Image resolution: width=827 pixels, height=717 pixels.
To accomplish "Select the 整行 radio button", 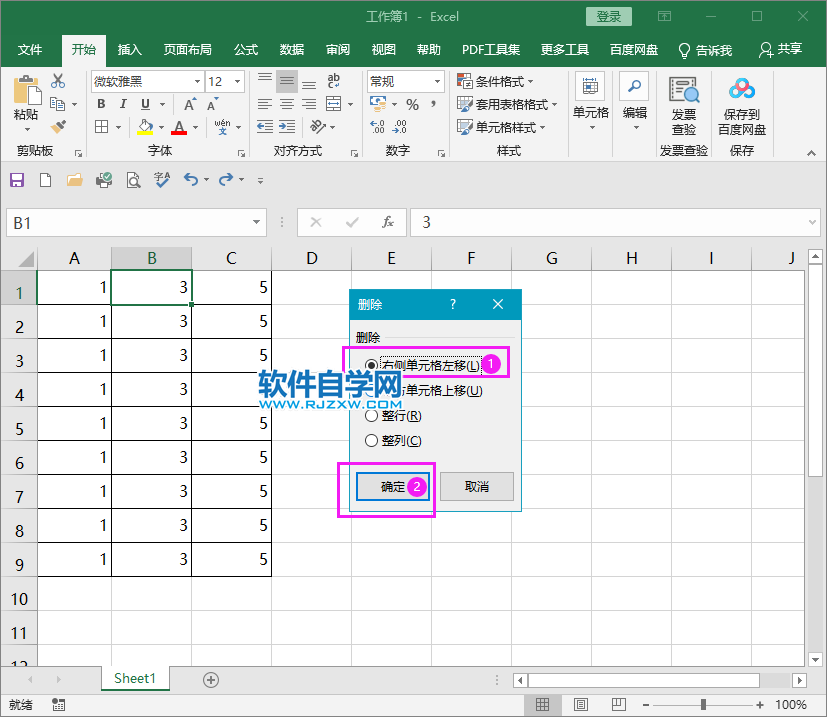I will [371, 416].
